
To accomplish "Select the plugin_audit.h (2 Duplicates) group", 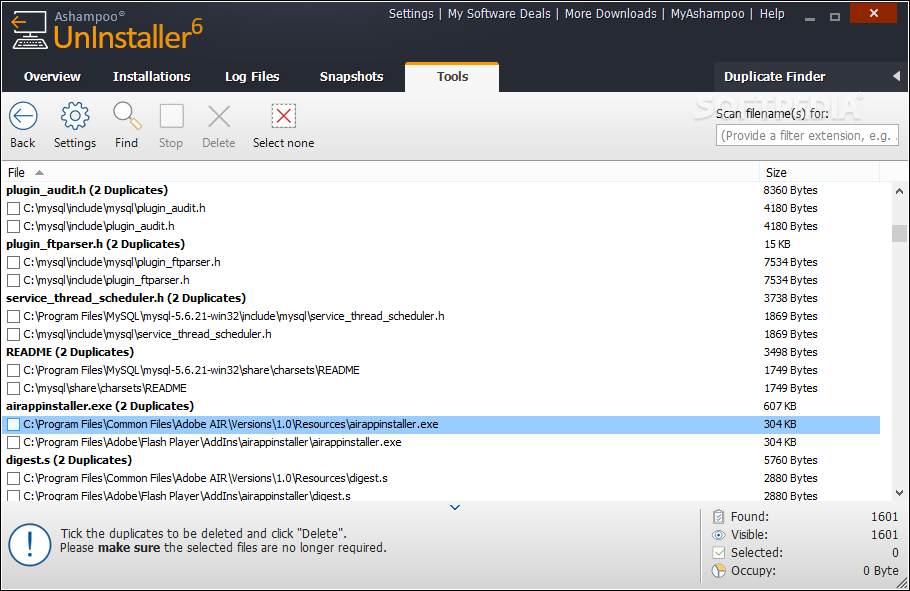I will pos(87,190).
